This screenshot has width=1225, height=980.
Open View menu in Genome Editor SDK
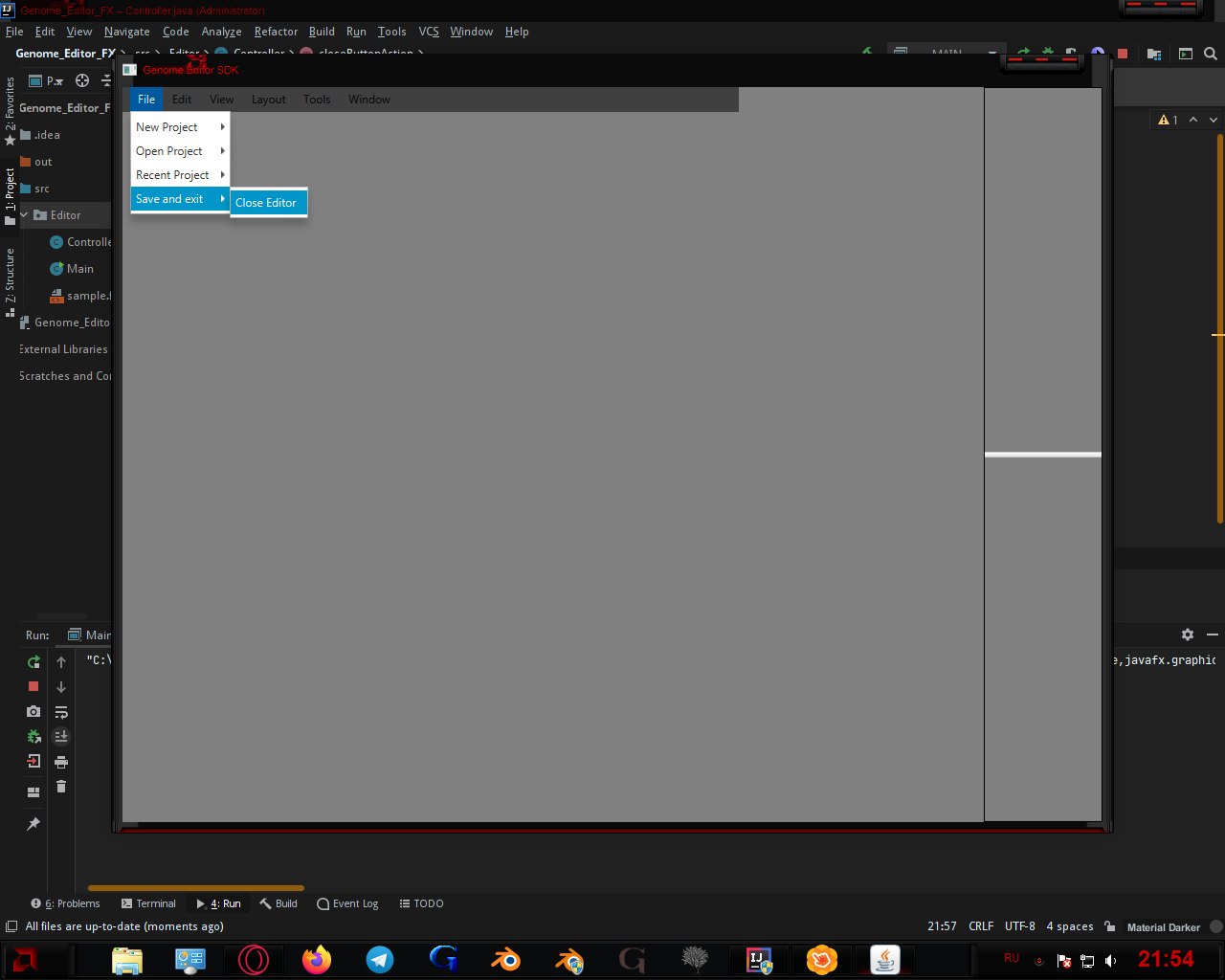[x=222, y=100]
